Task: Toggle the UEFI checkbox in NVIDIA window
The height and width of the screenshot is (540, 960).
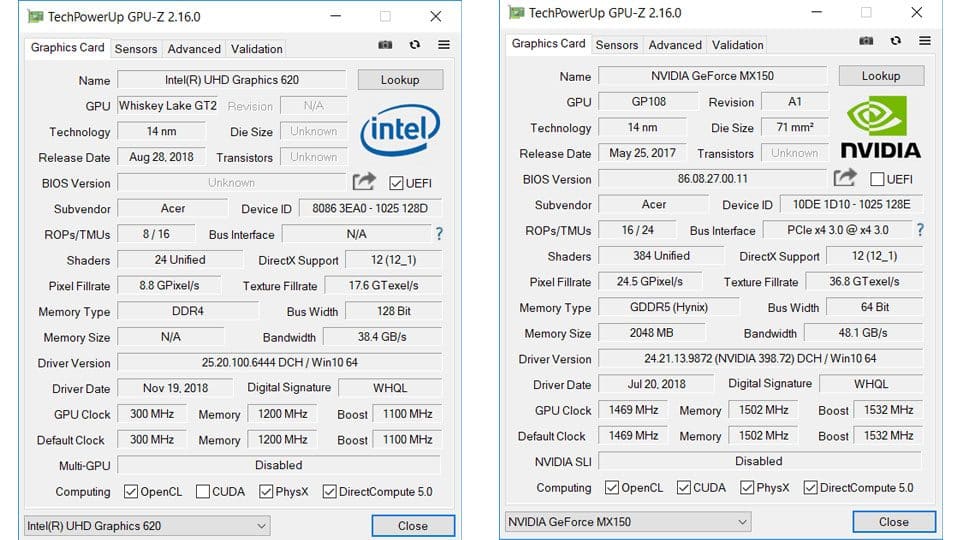Action: 877,179
